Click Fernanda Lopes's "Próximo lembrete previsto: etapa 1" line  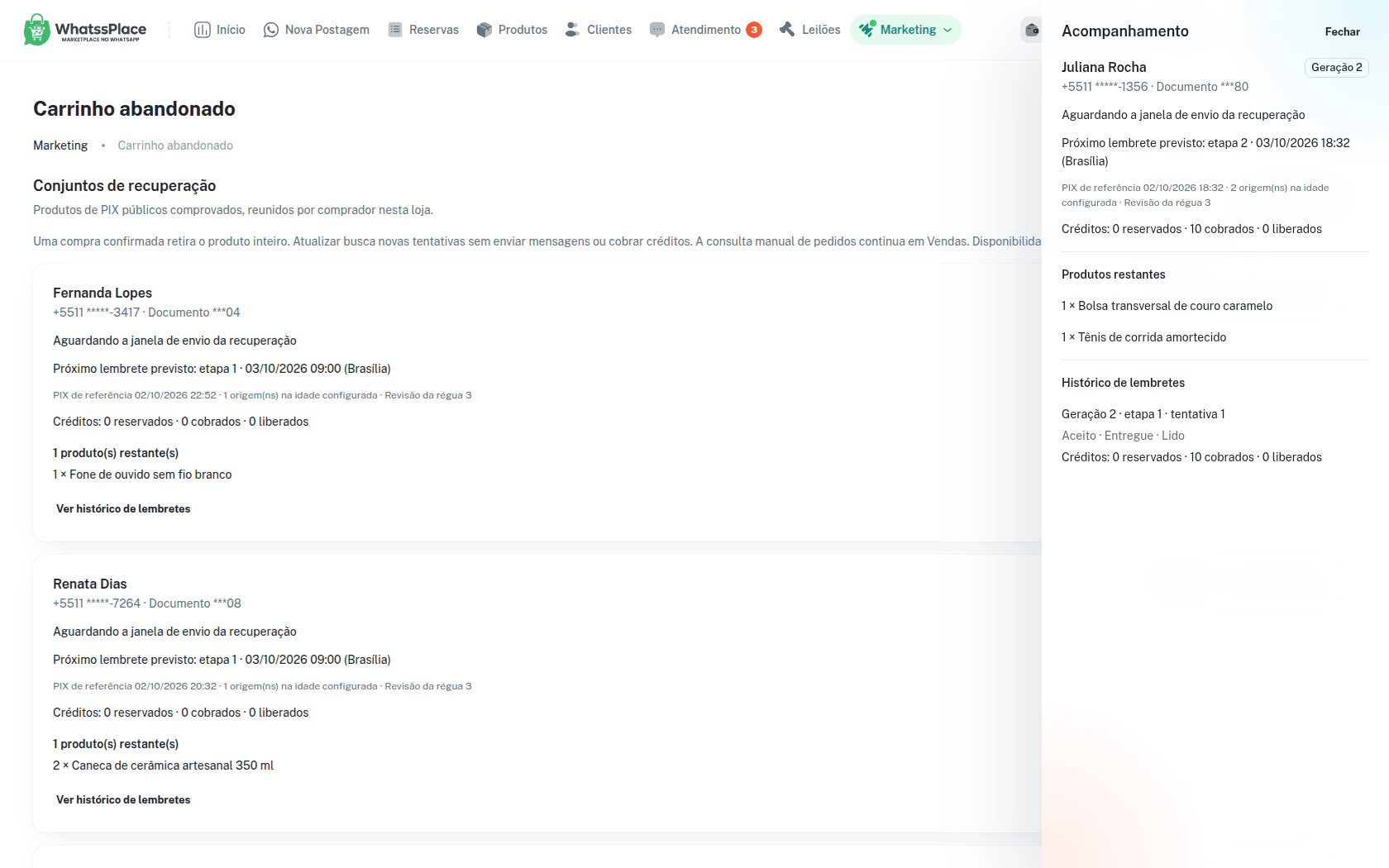tap(222, 369)
